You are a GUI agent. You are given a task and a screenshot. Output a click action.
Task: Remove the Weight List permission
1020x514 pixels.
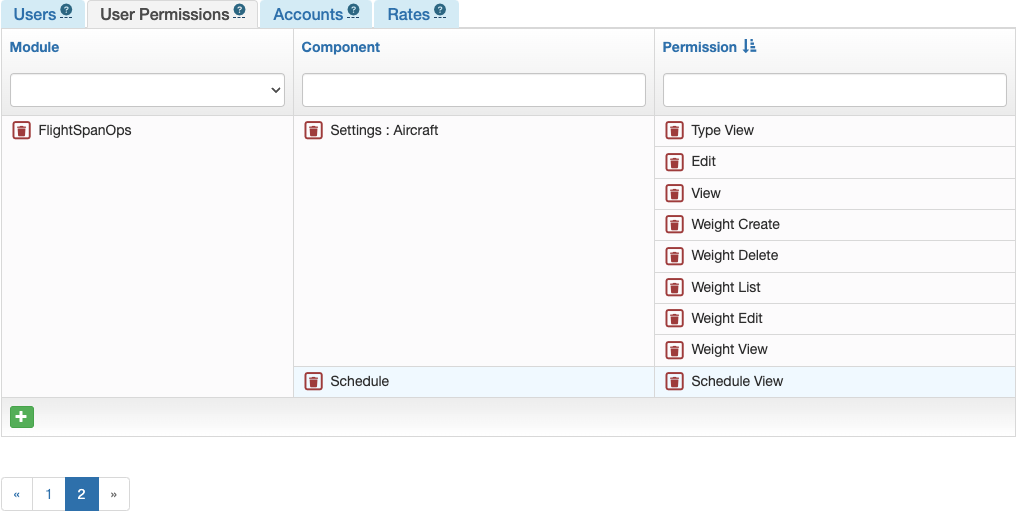[x=675, y=287]
